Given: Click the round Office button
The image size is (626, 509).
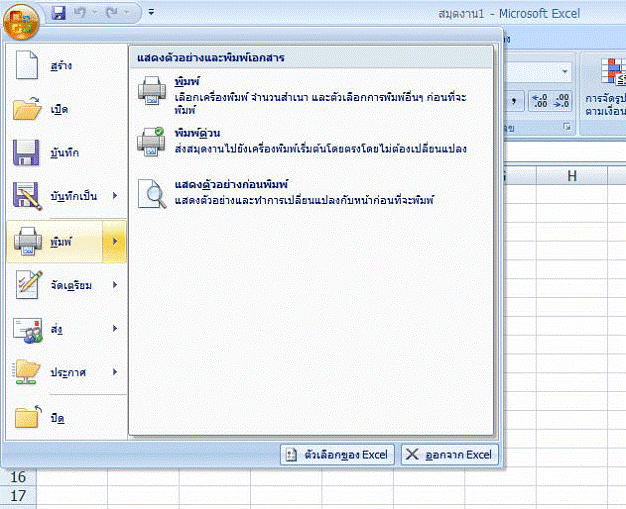Looking at the screenshot, I should pyautogui.click(x=21, y=22).
